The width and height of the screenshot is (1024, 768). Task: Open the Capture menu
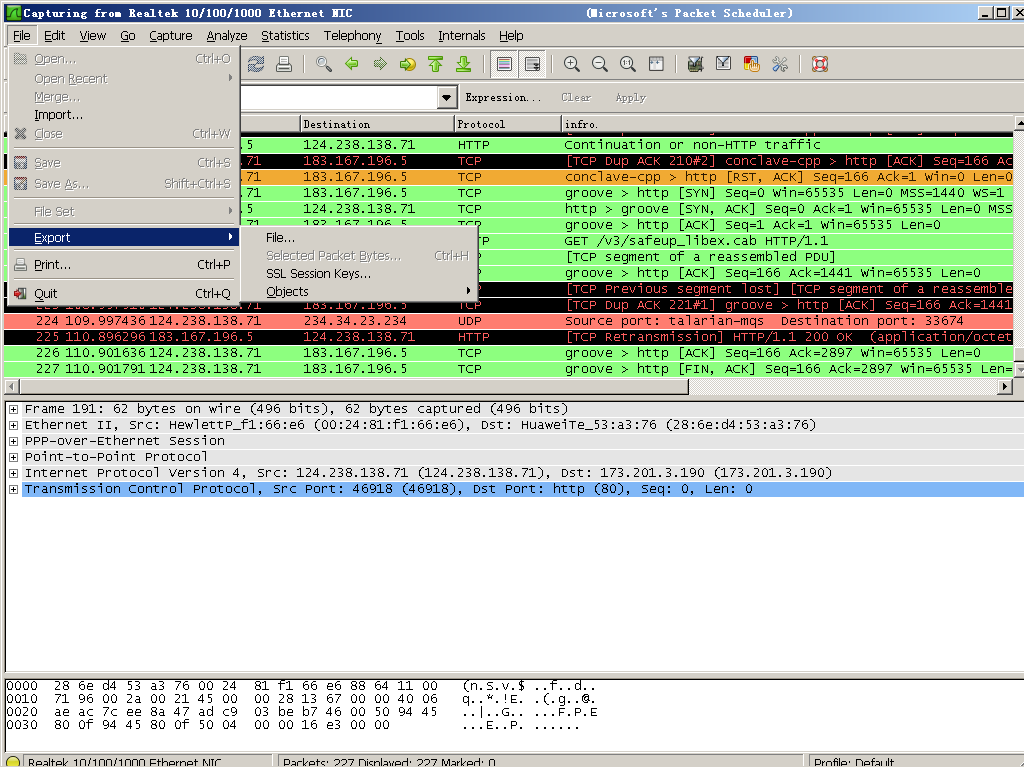[x=170, y=36]
